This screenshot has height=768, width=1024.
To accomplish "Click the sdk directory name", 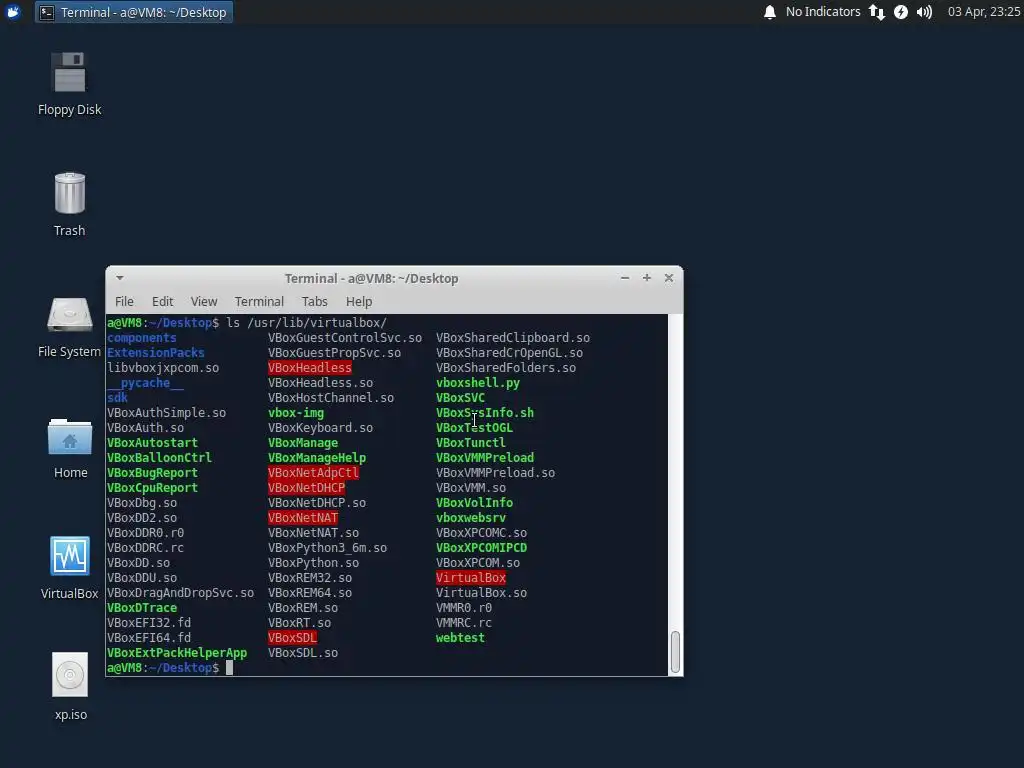I will click(x=118, y=398).
